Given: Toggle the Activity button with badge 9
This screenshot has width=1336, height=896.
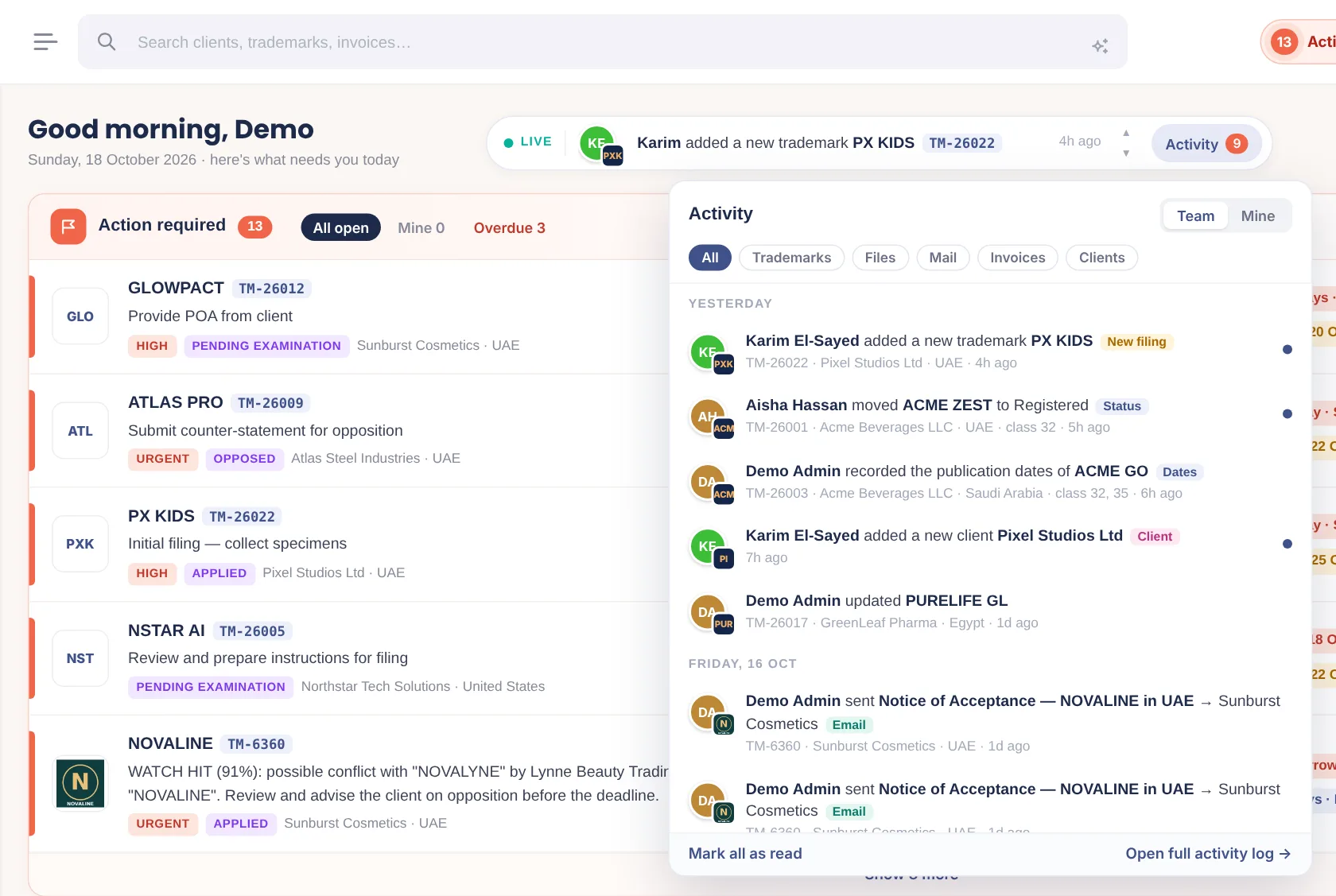Looking at the screenshot, I should pyautogui.click(x=1206, y=144).
